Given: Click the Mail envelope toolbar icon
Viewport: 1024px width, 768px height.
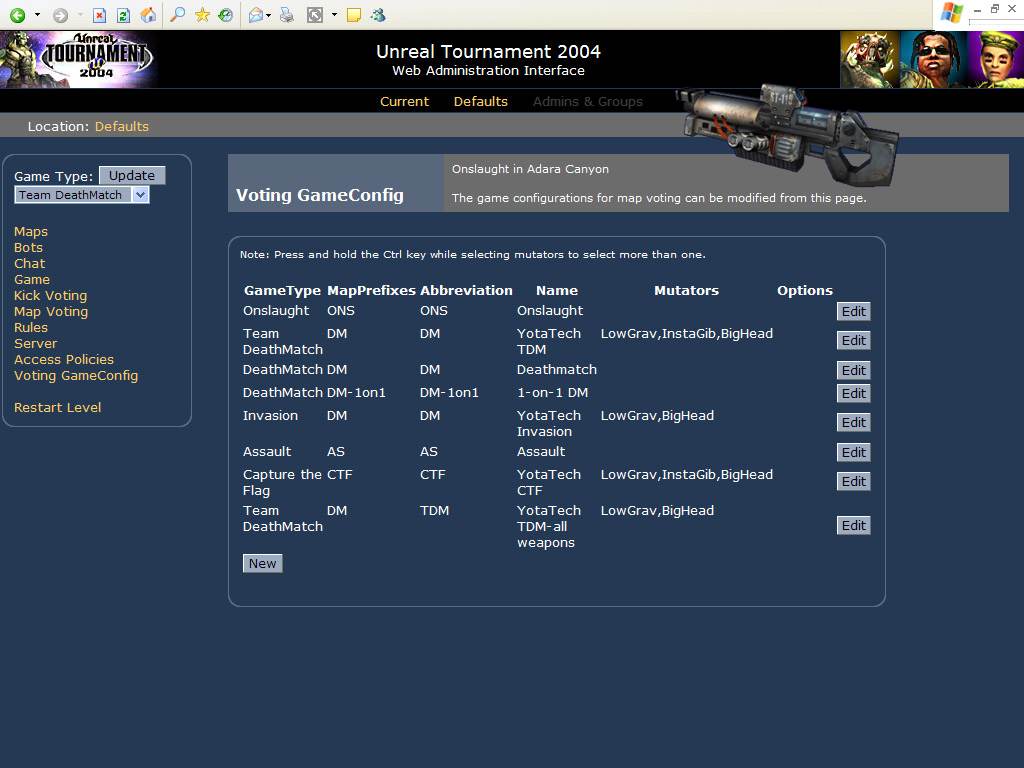Looking at the screenshot, I should click(256, 15).
